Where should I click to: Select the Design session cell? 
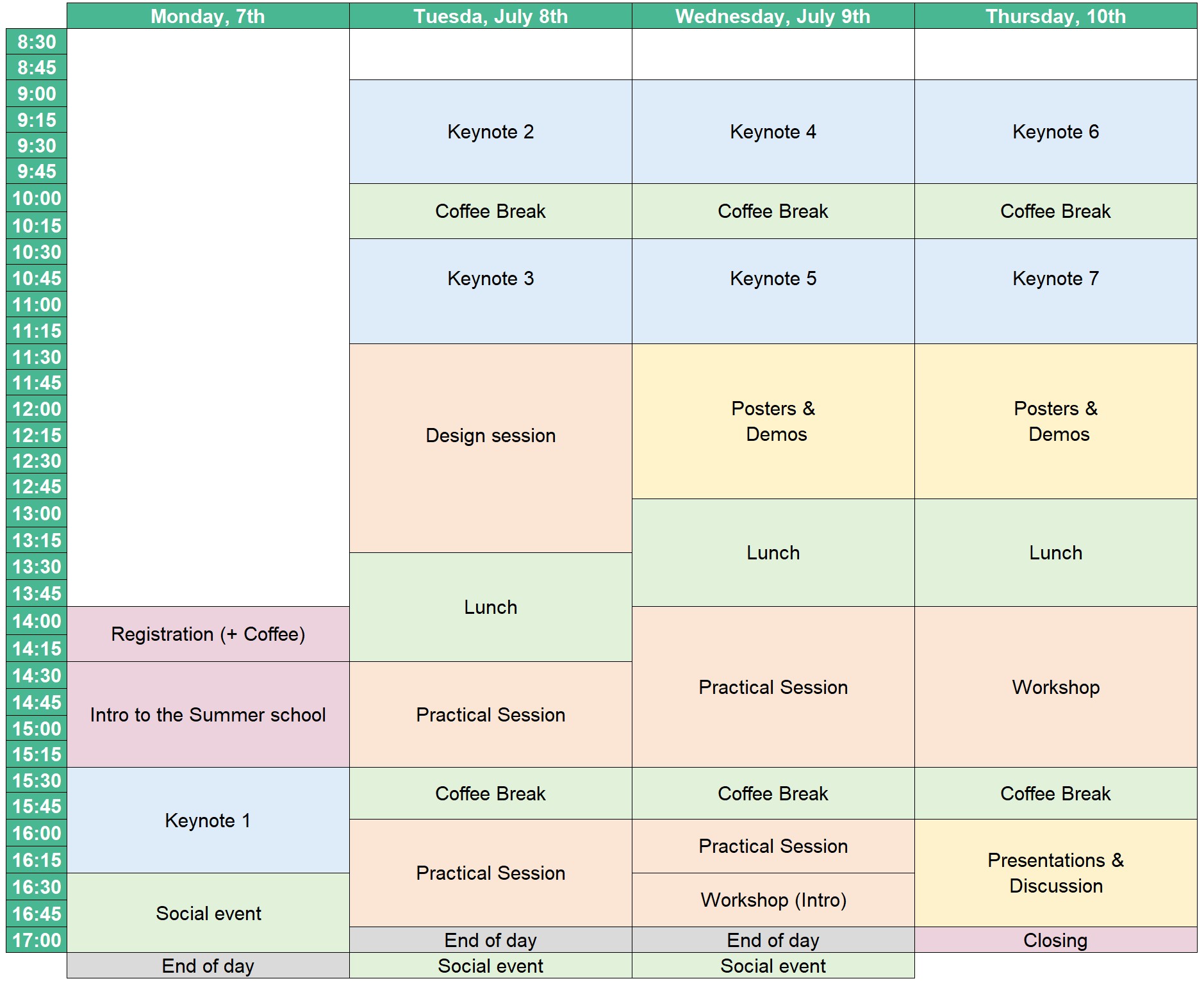tap(491, 449)
